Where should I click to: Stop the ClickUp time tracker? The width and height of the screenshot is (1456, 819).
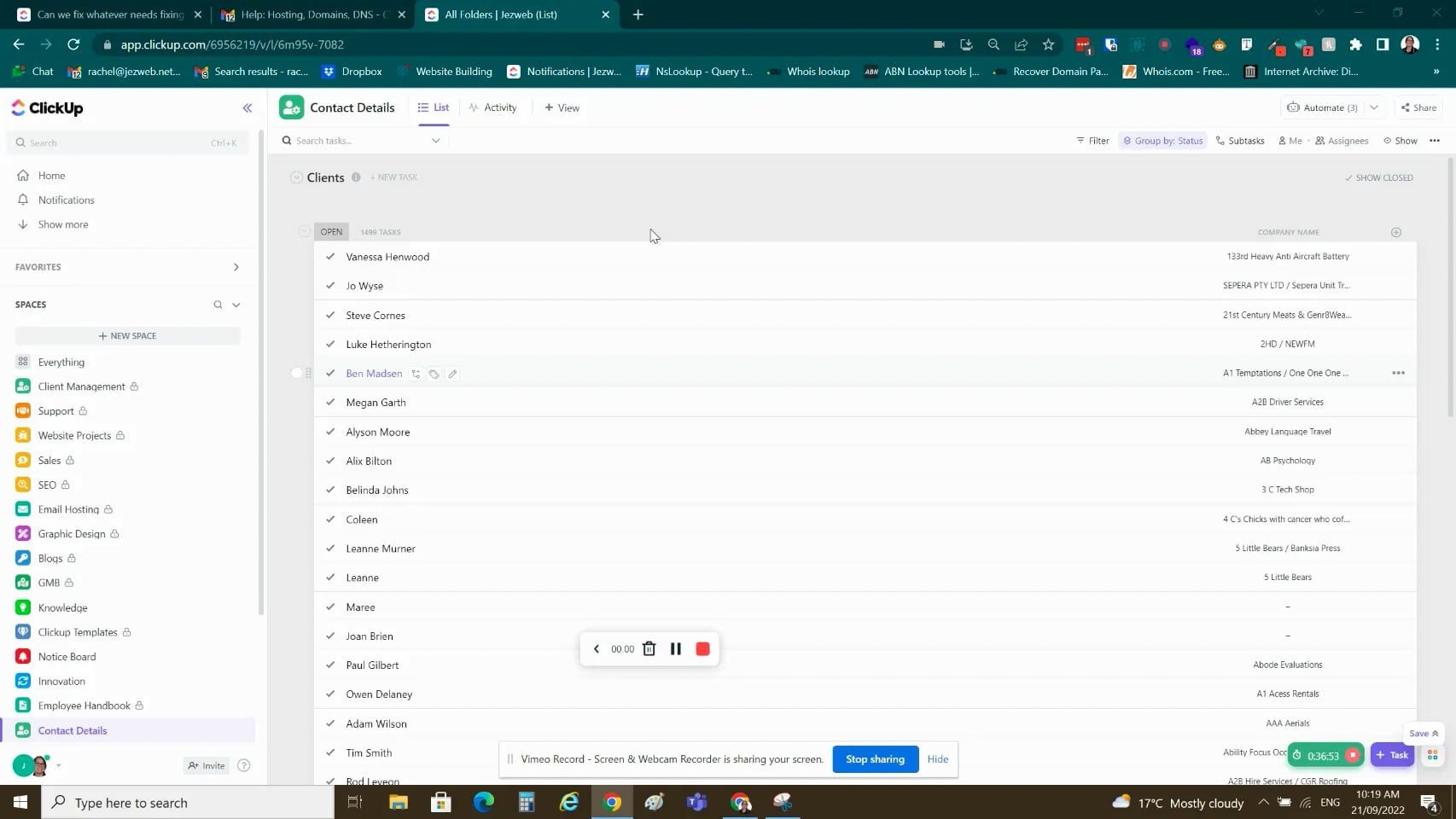click(1353, 755)
